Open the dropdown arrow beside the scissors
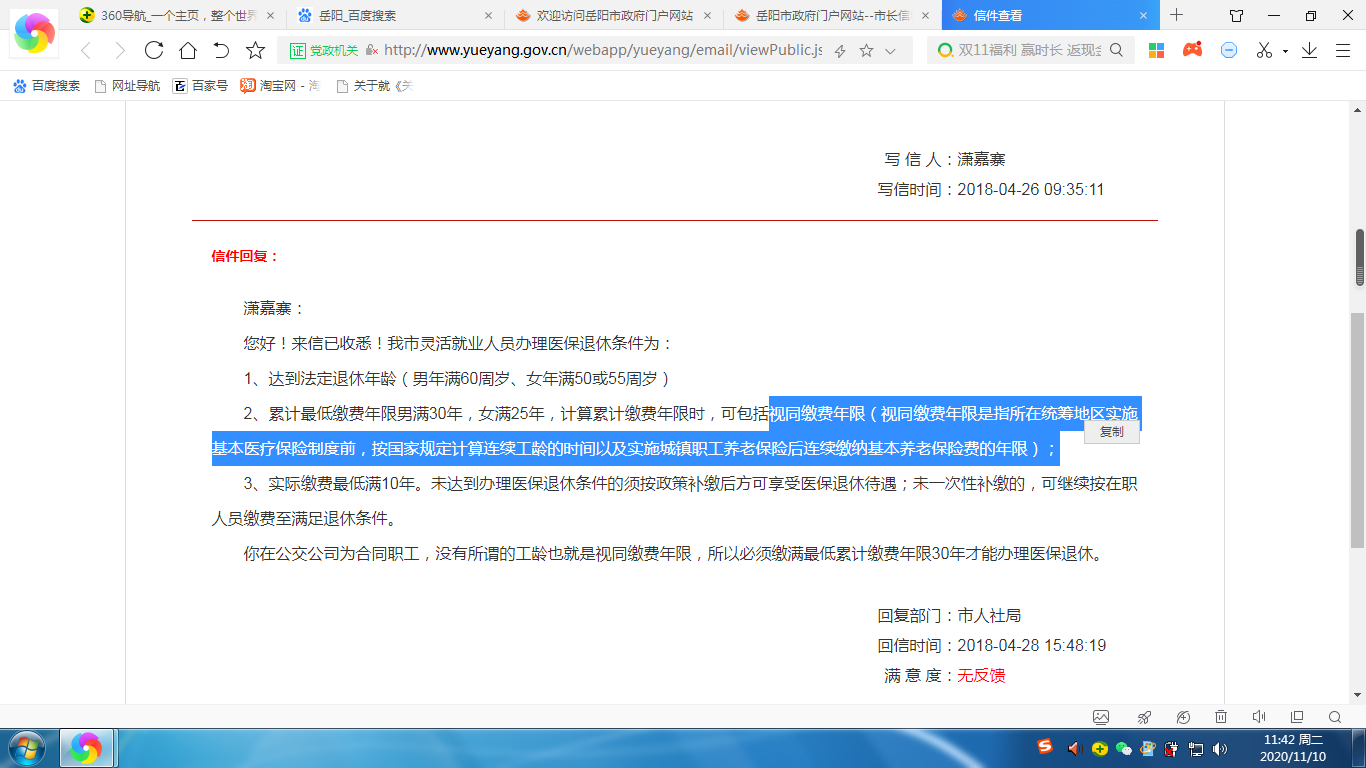The width and height of the screenshot is (1366, 768). 1285,51
